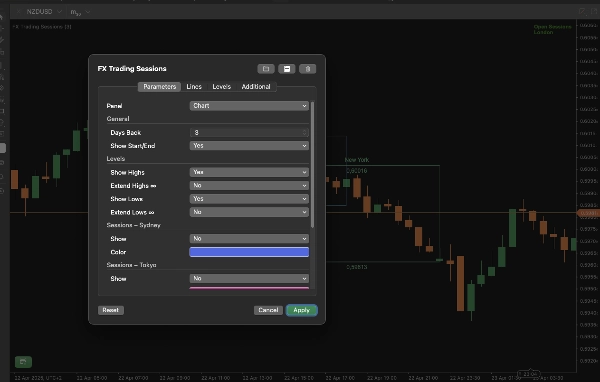
Task: Click the 'Sessions – Sydney' section heading
Action: coord(134,225)
